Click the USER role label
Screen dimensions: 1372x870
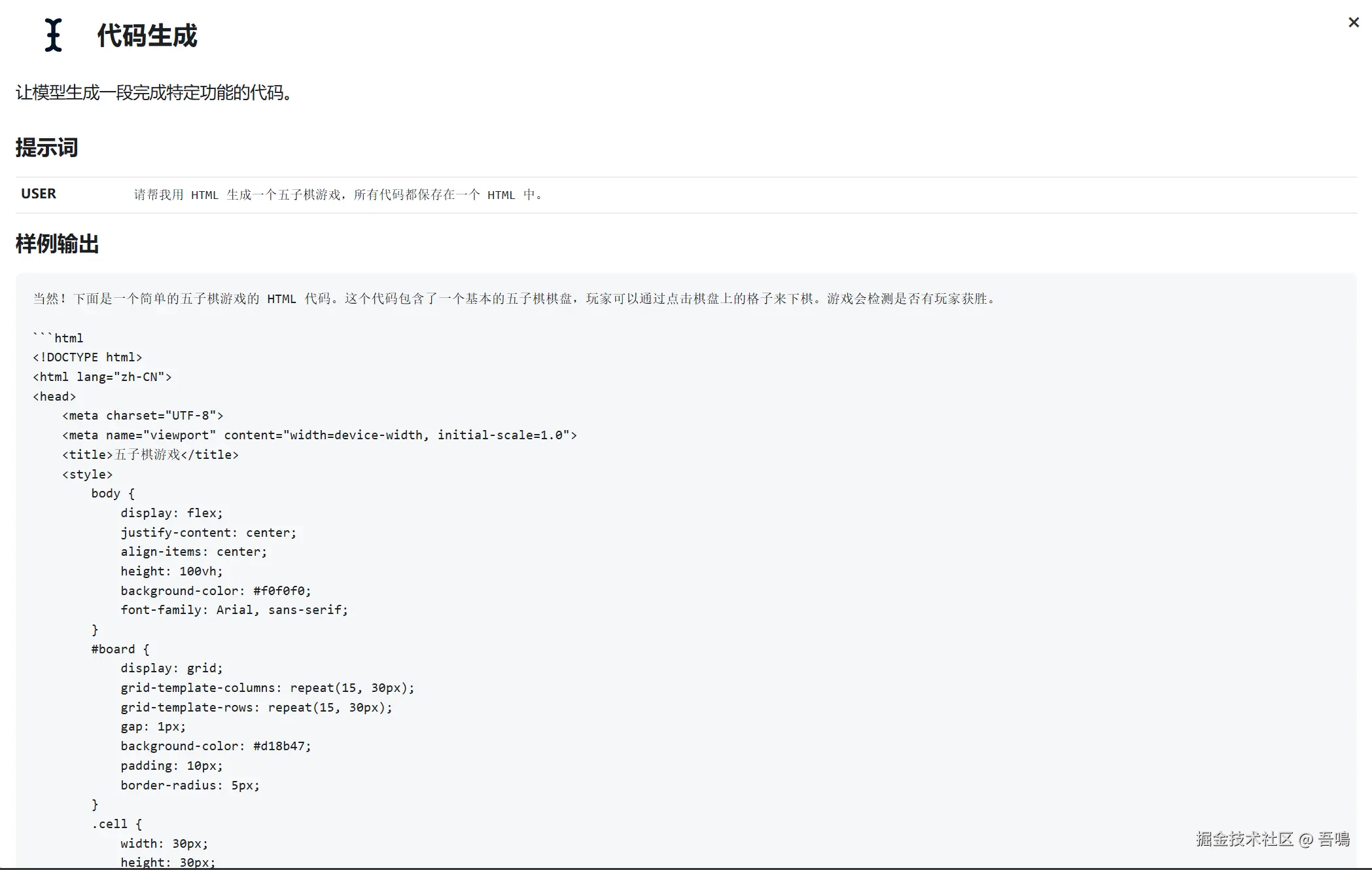pos(39,194)
